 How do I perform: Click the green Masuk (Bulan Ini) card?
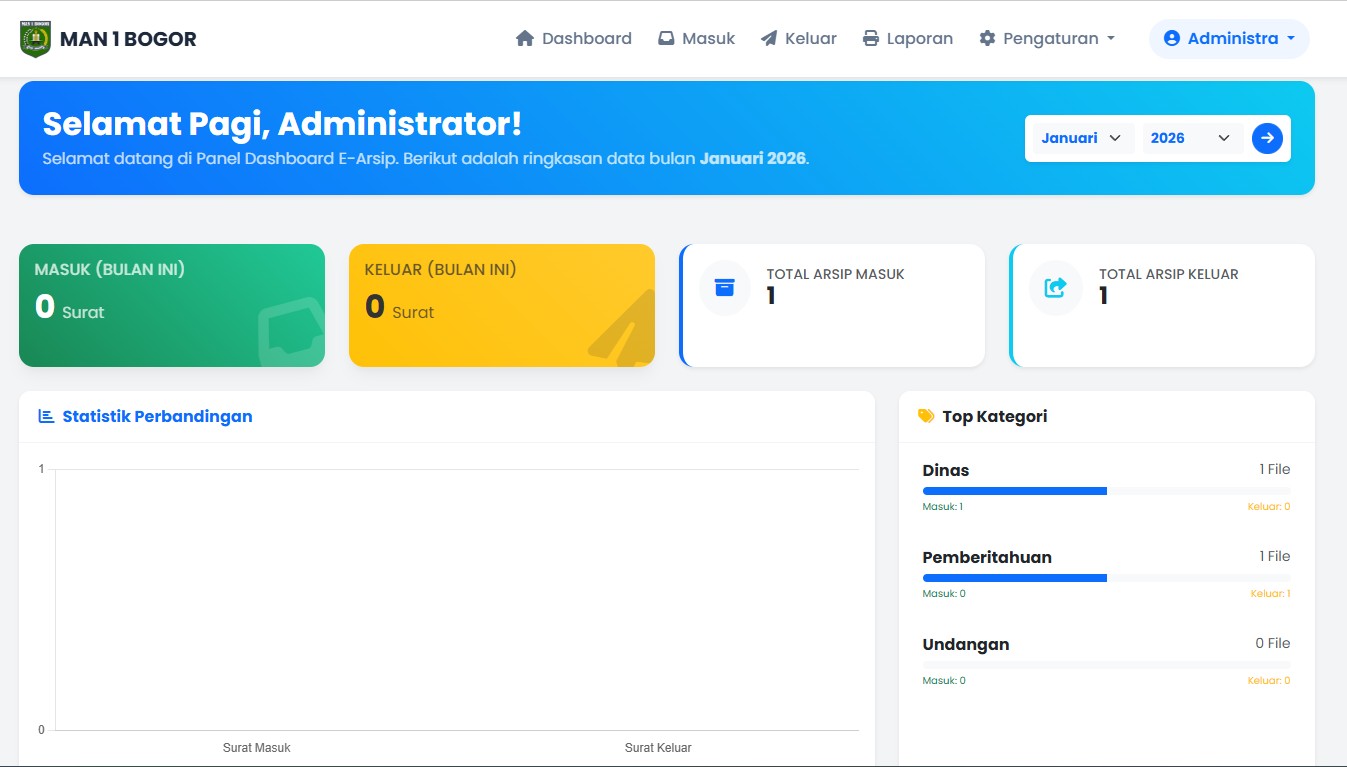pos(171,305)
